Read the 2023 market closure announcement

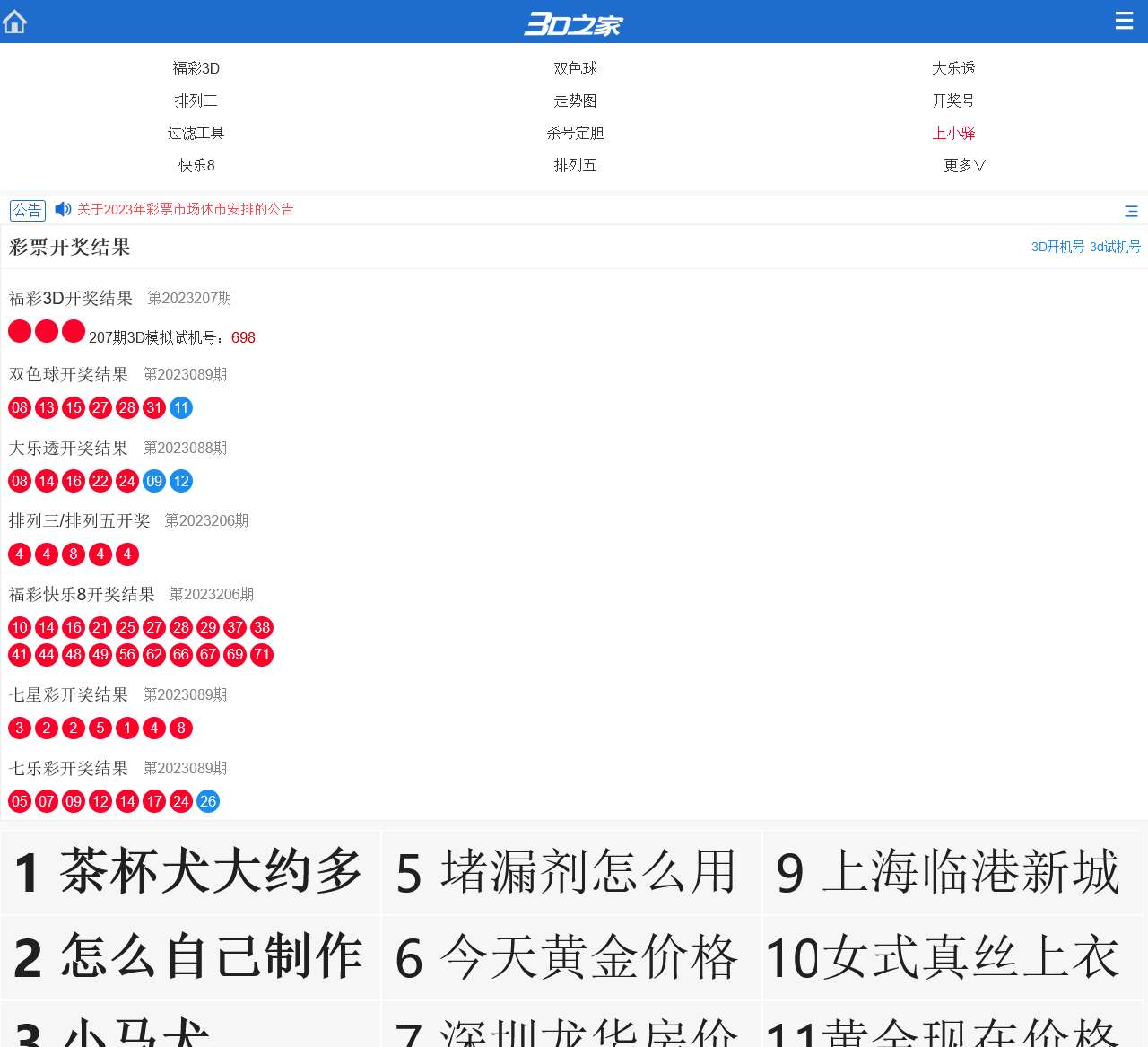coord(186,209)
